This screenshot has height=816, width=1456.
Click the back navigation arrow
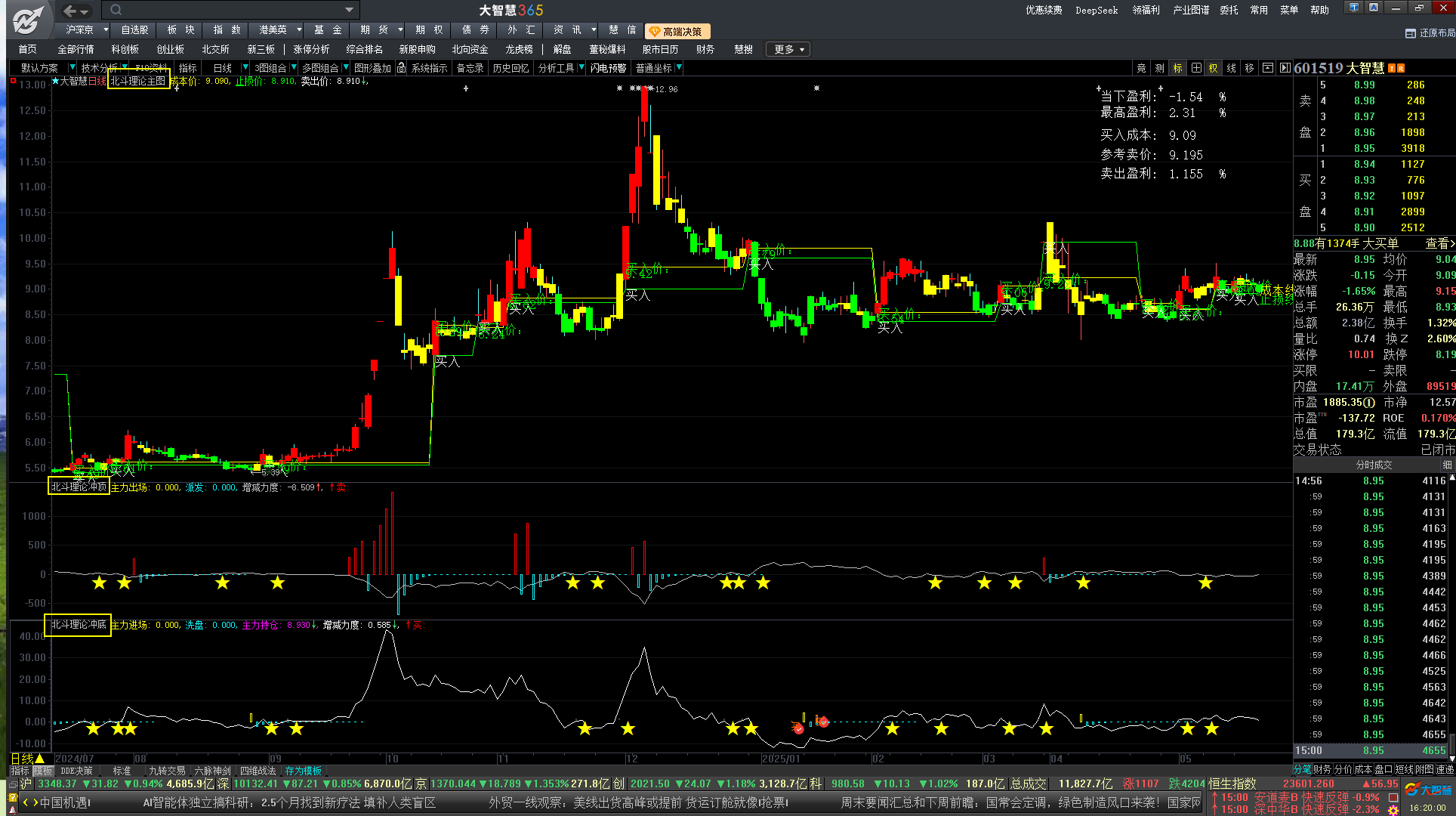[70, 11]
